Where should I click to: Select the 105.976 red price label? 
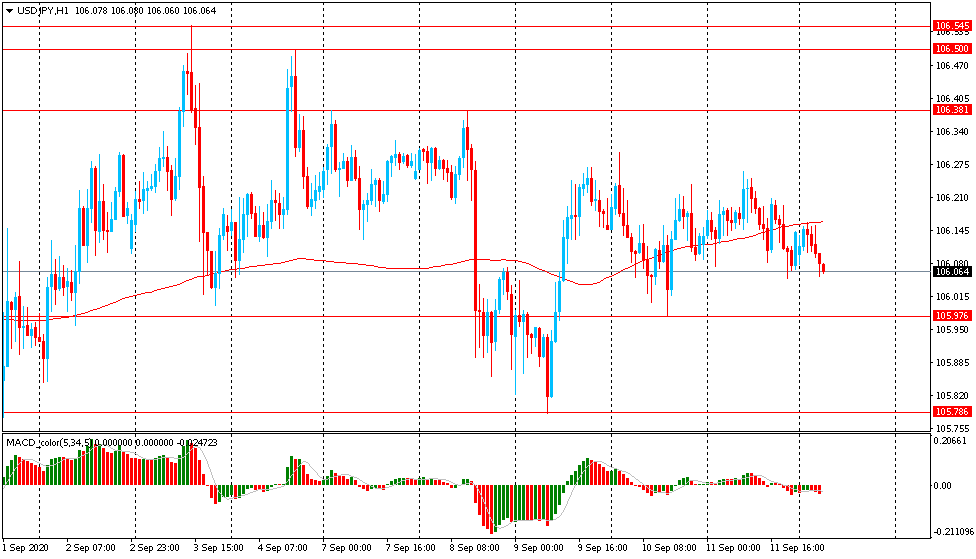(x=951, y=316)
